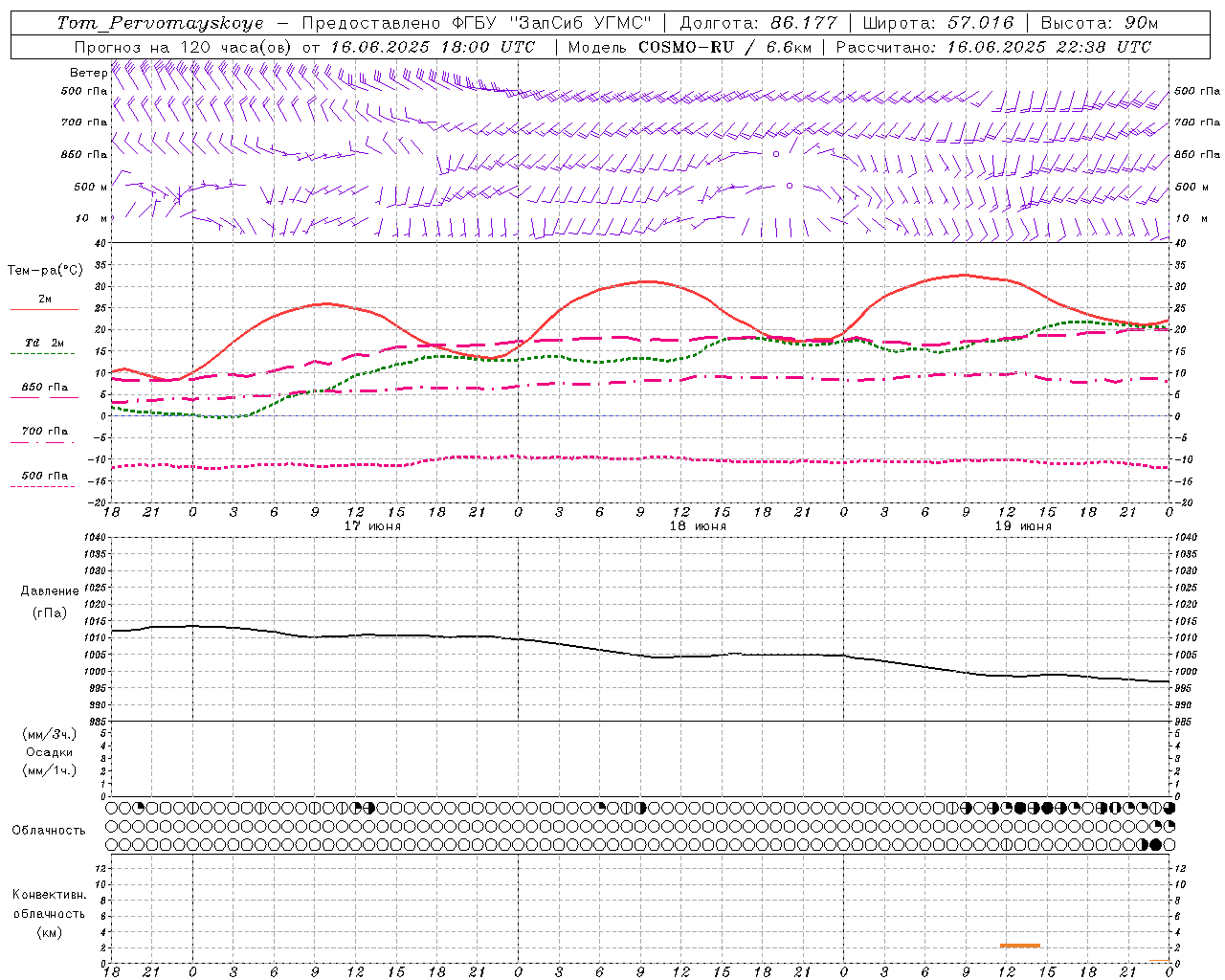Viewport: 1225px width, 980px height.
Task: Click the Рассчитано: 16.06.2025 22:38 UTC text
Action: [x=993, y=47]
